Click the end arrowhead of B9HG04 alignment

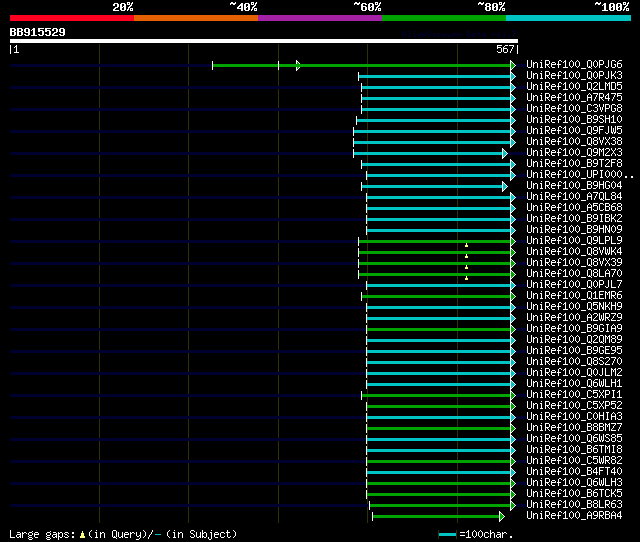pyautogui.click(x=505, y=187)
